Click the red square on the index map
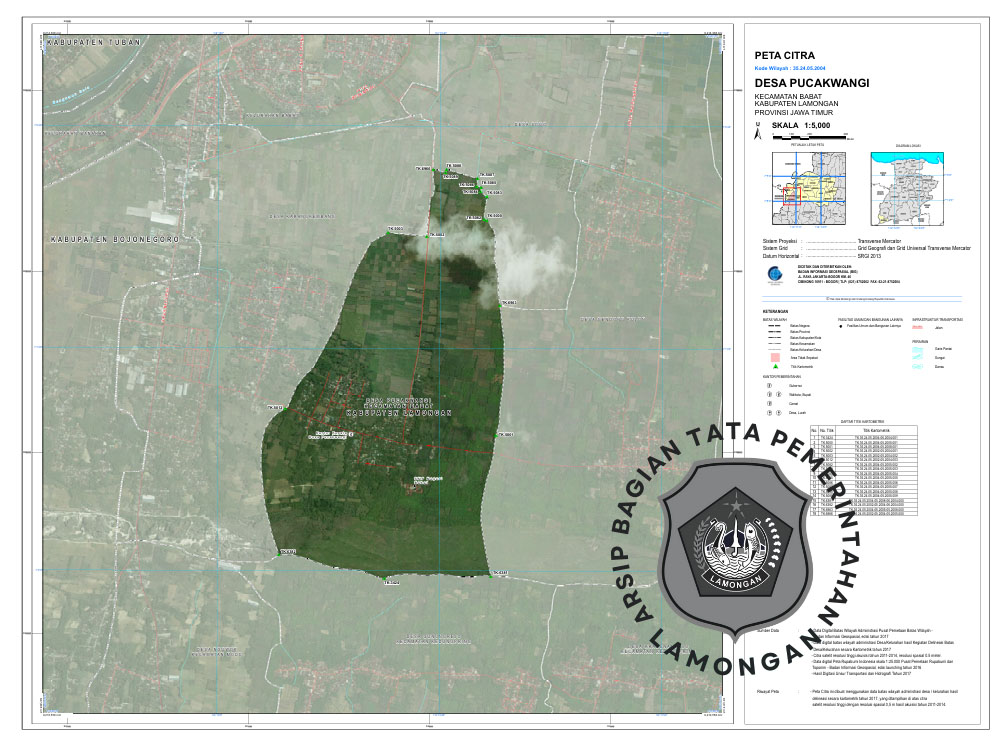This screenshot has width=1006, height=741. (x=791, y=194)
